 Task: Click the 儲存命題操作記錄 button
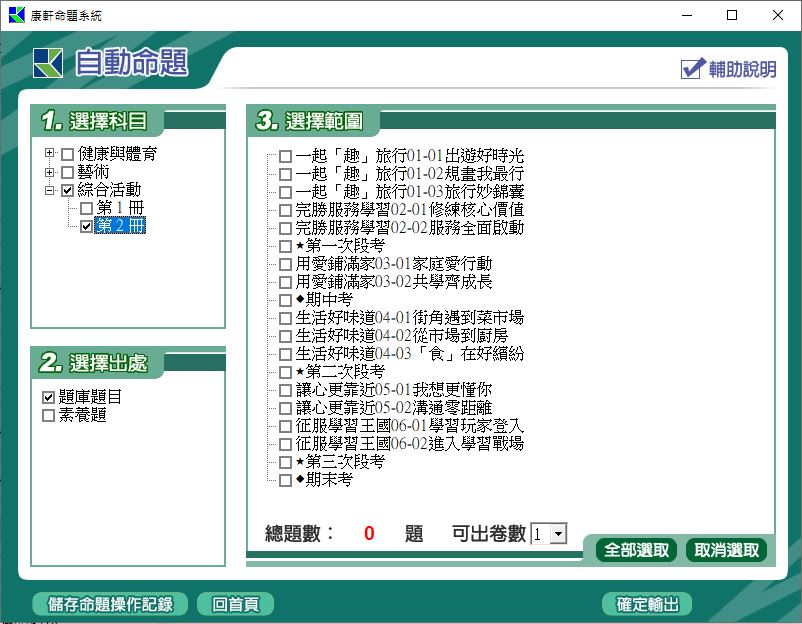click(x=109, y=604)
